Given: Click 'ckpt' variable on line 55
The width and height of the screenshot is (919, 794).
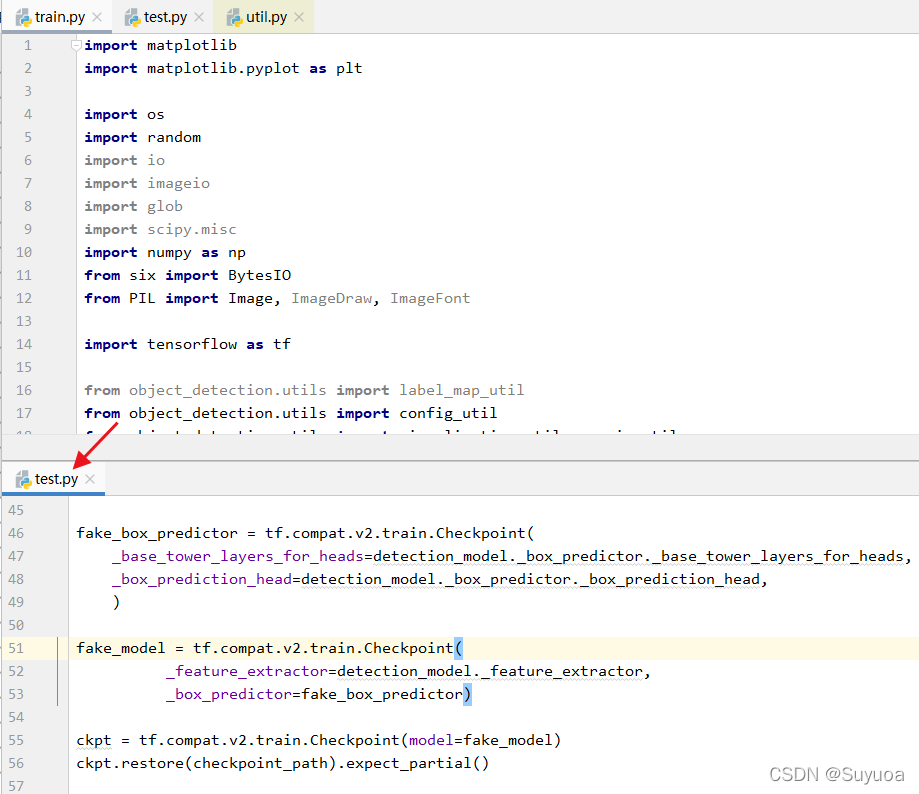Looking at the screenshot, I should pos(94,740).
